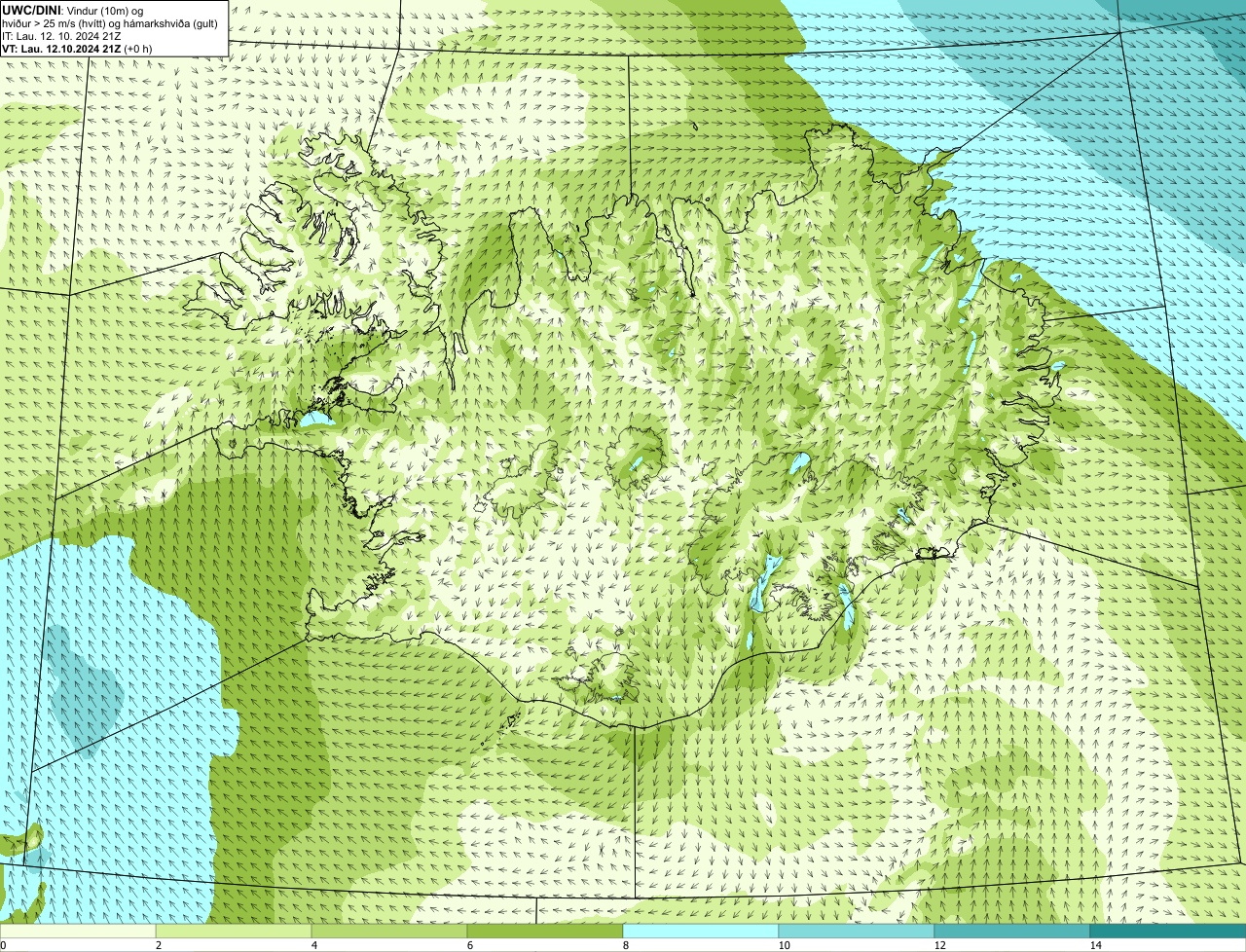Click the '14' label on the color scale
Viewport: 1246px width, 952px height.
coord(1095,945)
